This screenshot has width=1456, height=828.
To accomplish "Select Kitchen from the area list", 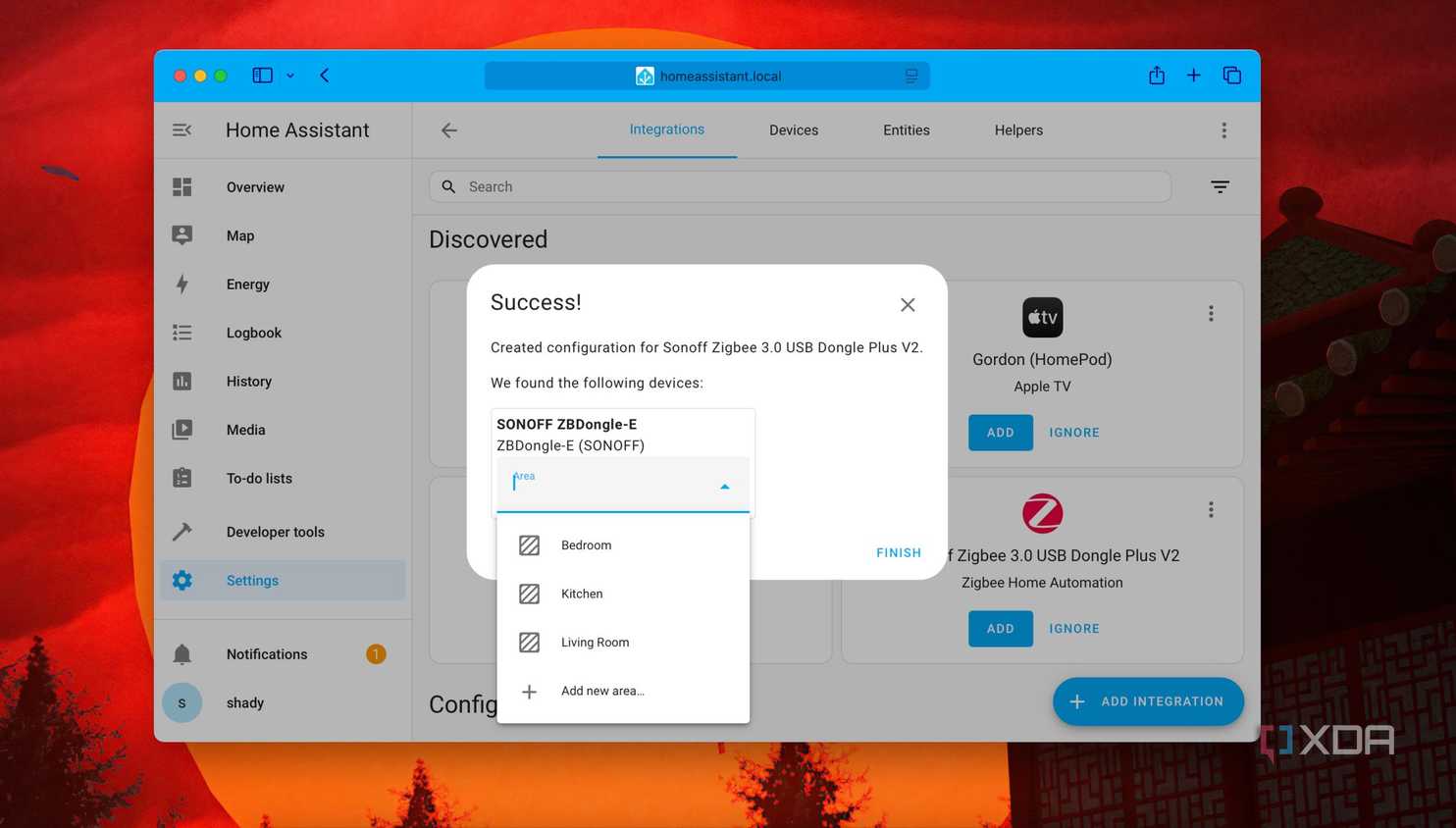I will point(623,594).
